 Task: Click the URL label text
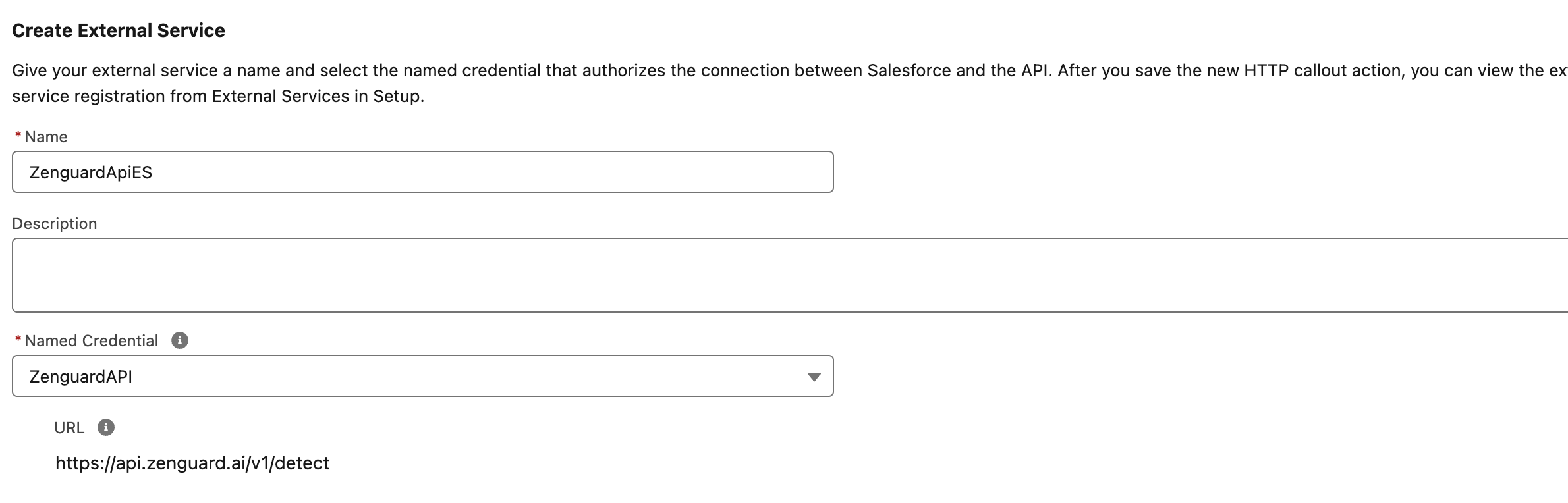[69, 428]
